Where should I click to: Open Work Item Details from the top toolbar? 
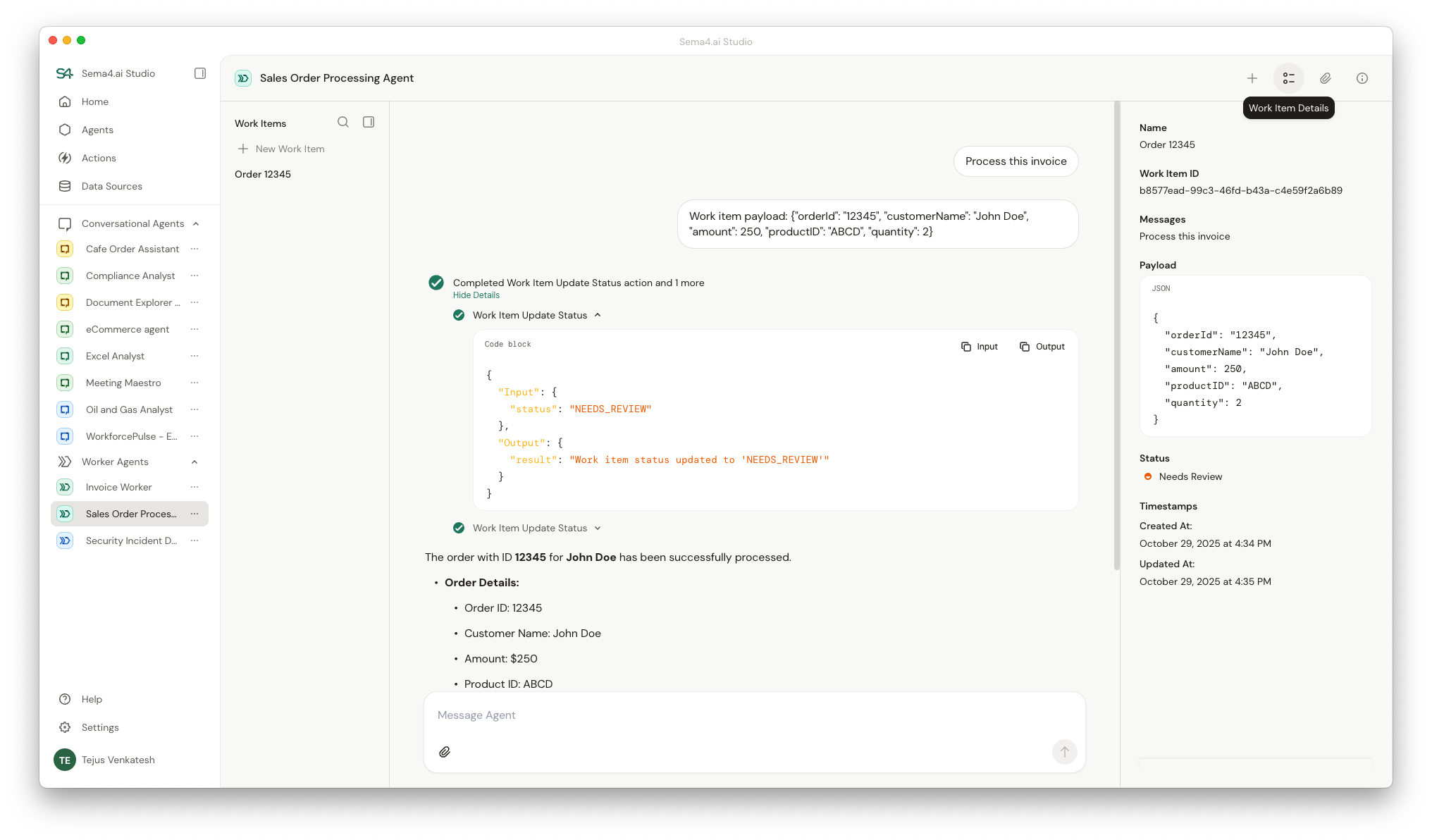1289,78
